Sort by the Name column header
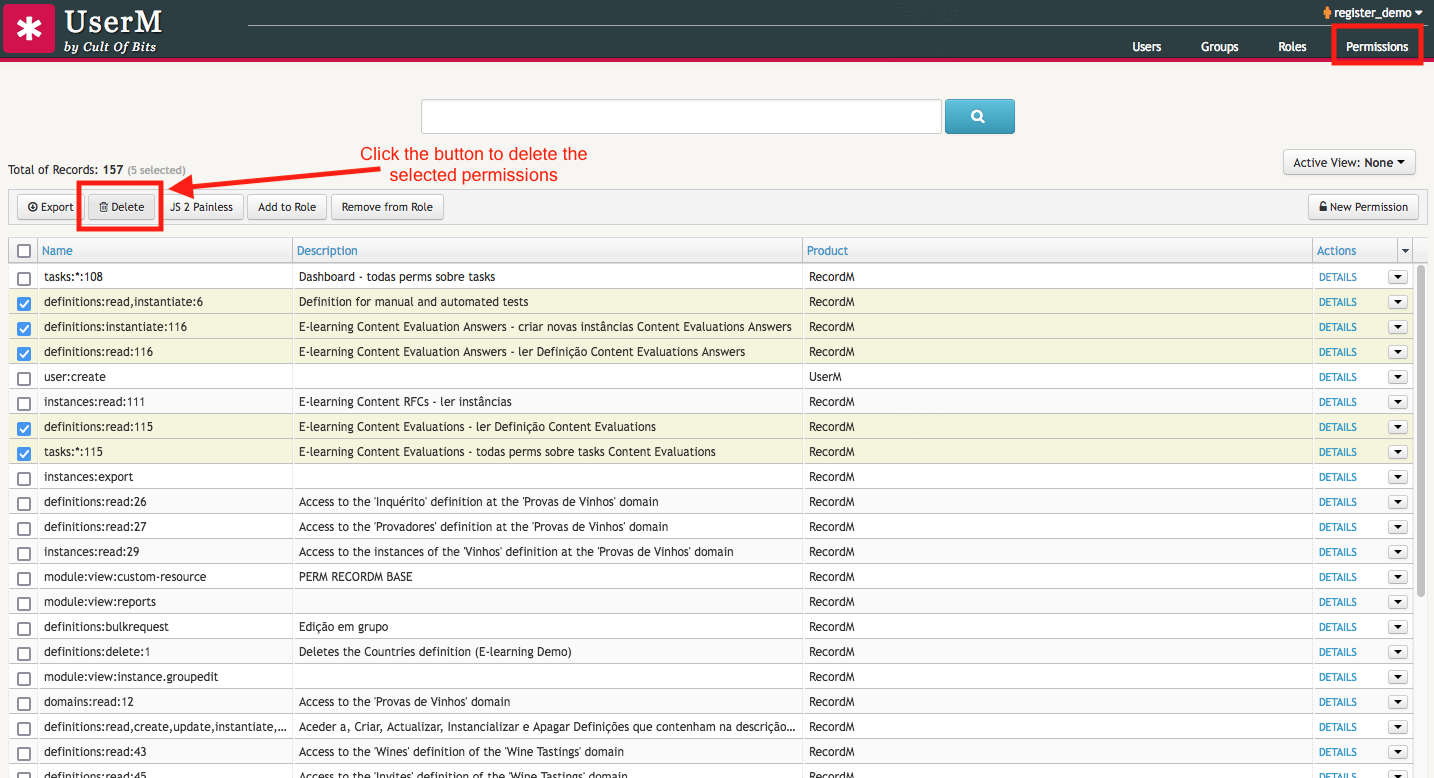 57,251
